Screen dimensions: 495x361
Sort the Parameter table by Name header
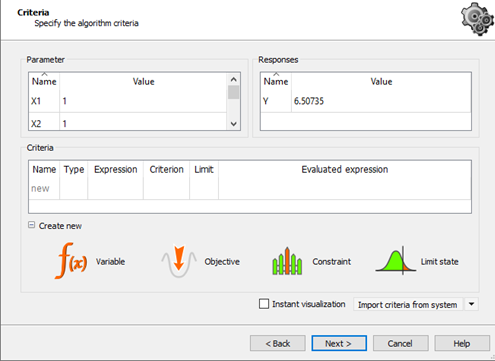click(x=44, y=81)
